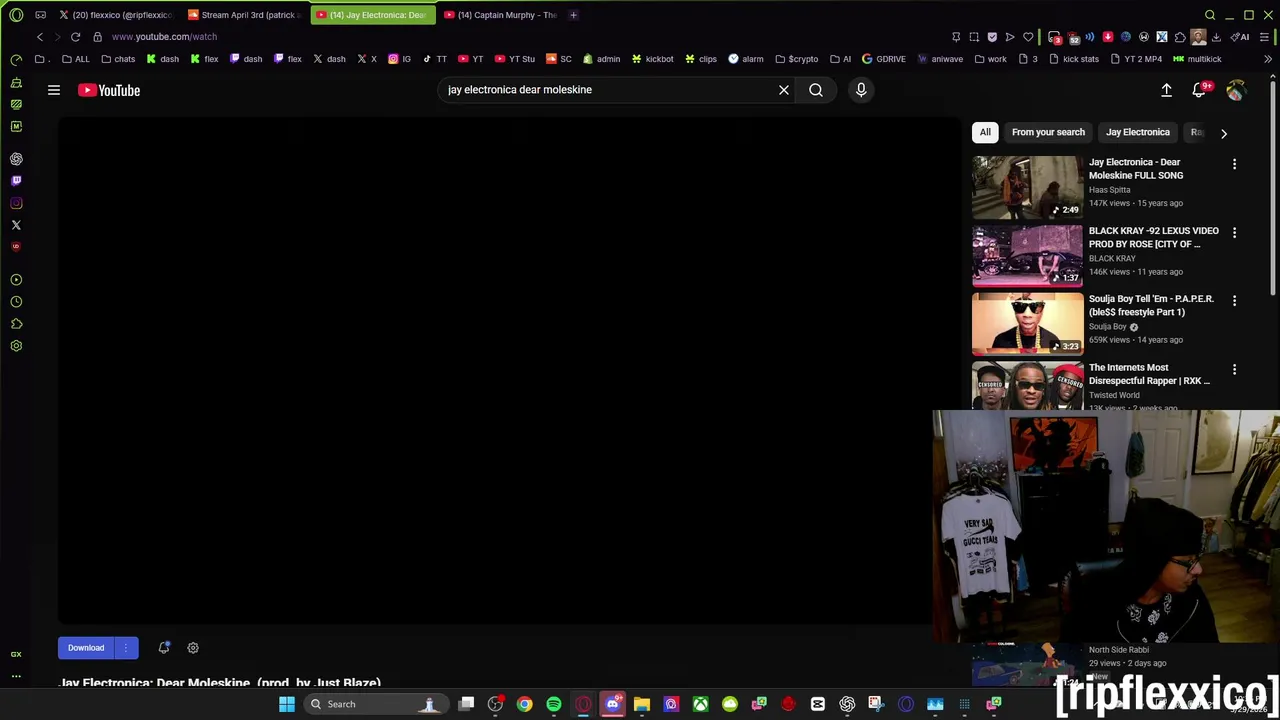Clear the YouTube search box with the X
The image size is (1280, 720).
coord(784,90)
